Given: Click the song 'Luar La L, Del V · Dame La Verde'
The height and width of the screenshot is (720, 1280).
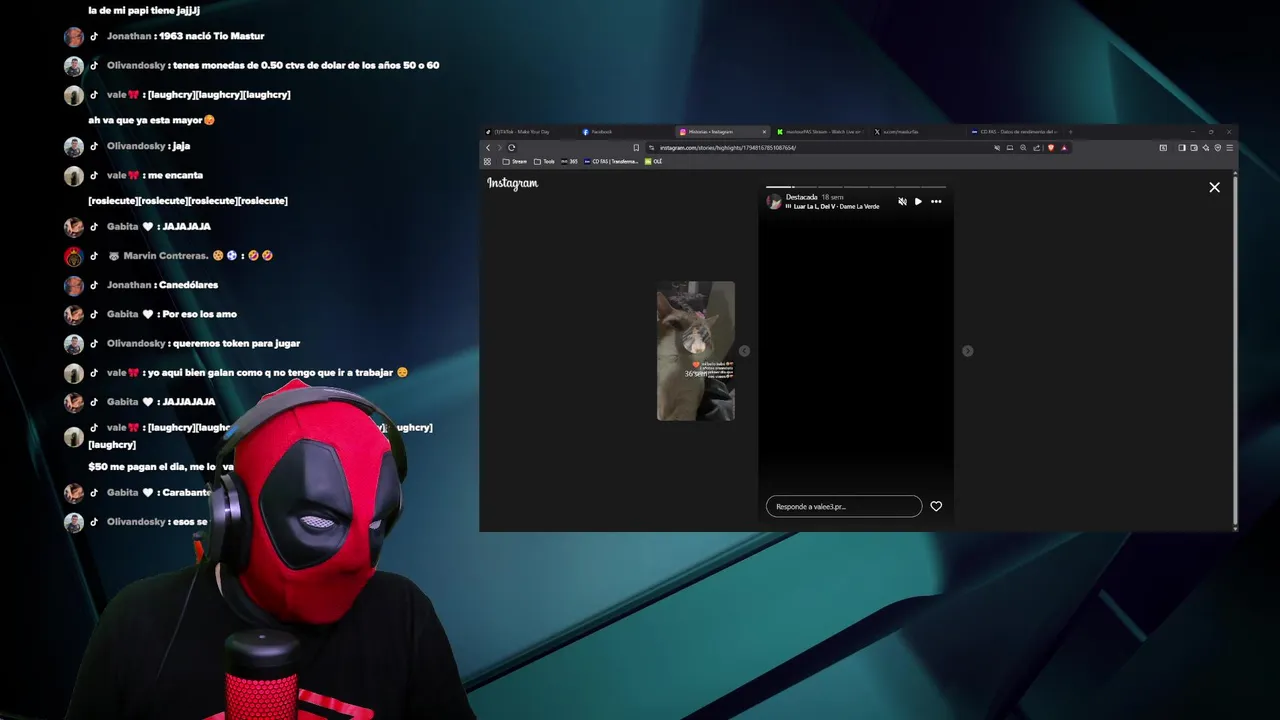Looking at the screenshot, I should (x=836, y=206).
